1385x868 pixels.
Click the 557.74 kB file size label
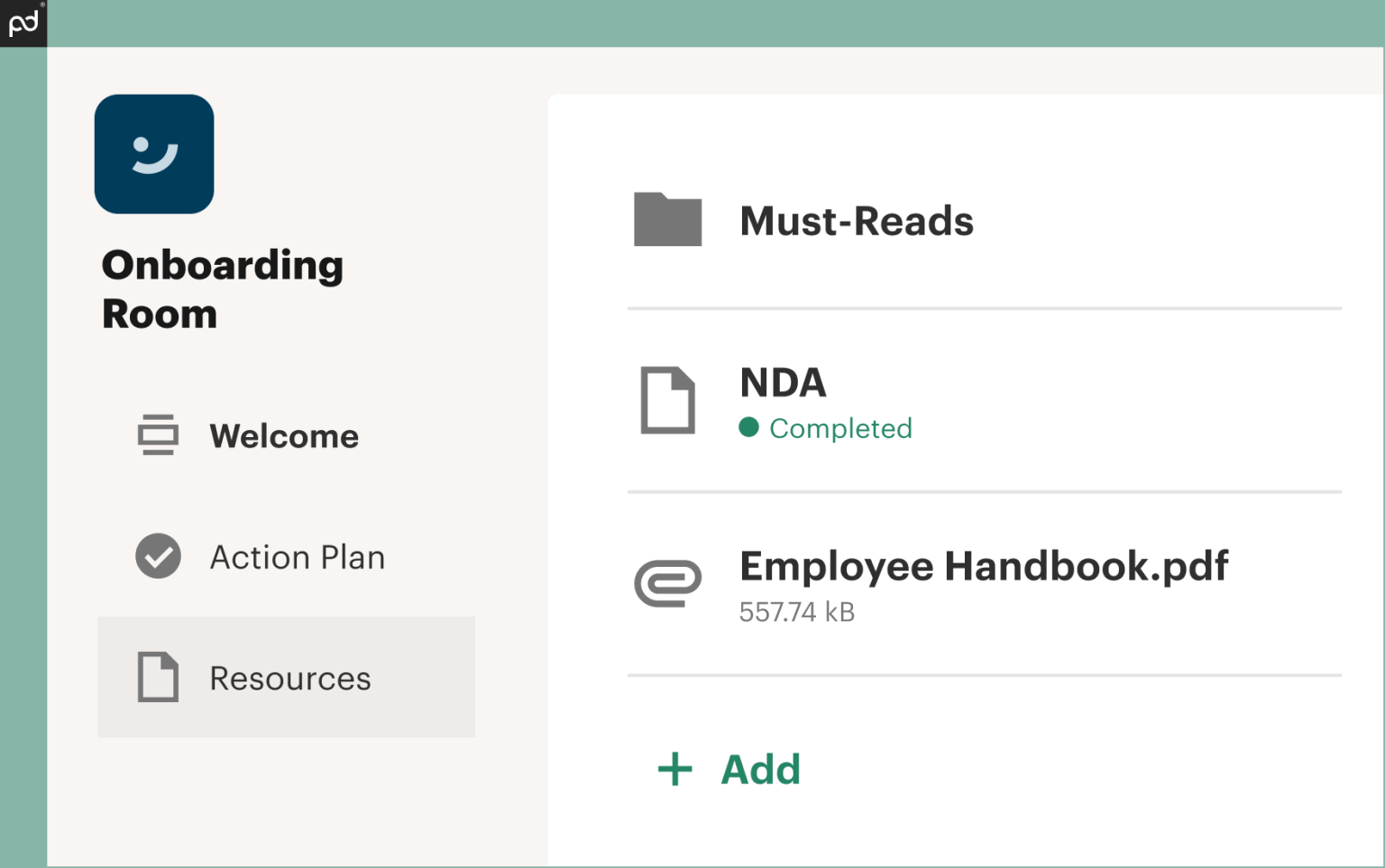(x=797, y=612)
